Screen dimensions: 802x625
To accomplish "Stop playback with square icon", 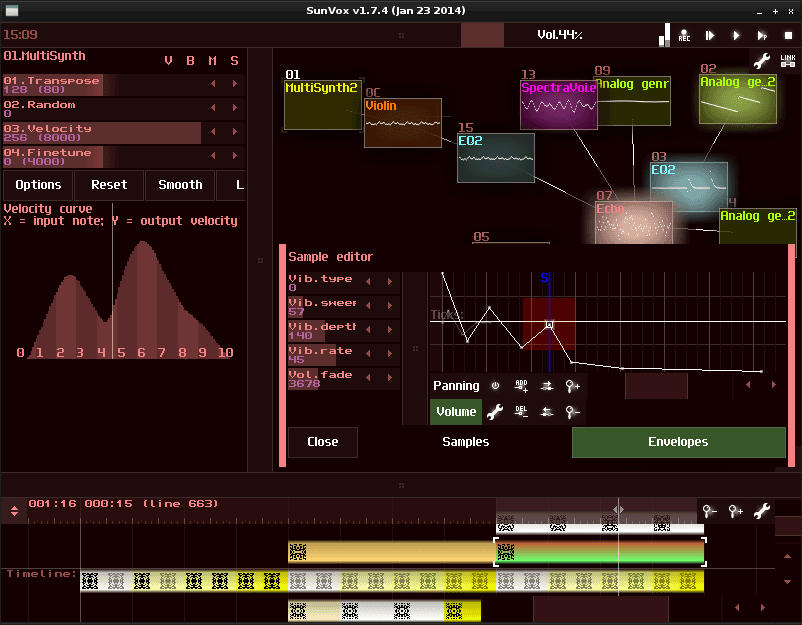I will coord(788,35).
